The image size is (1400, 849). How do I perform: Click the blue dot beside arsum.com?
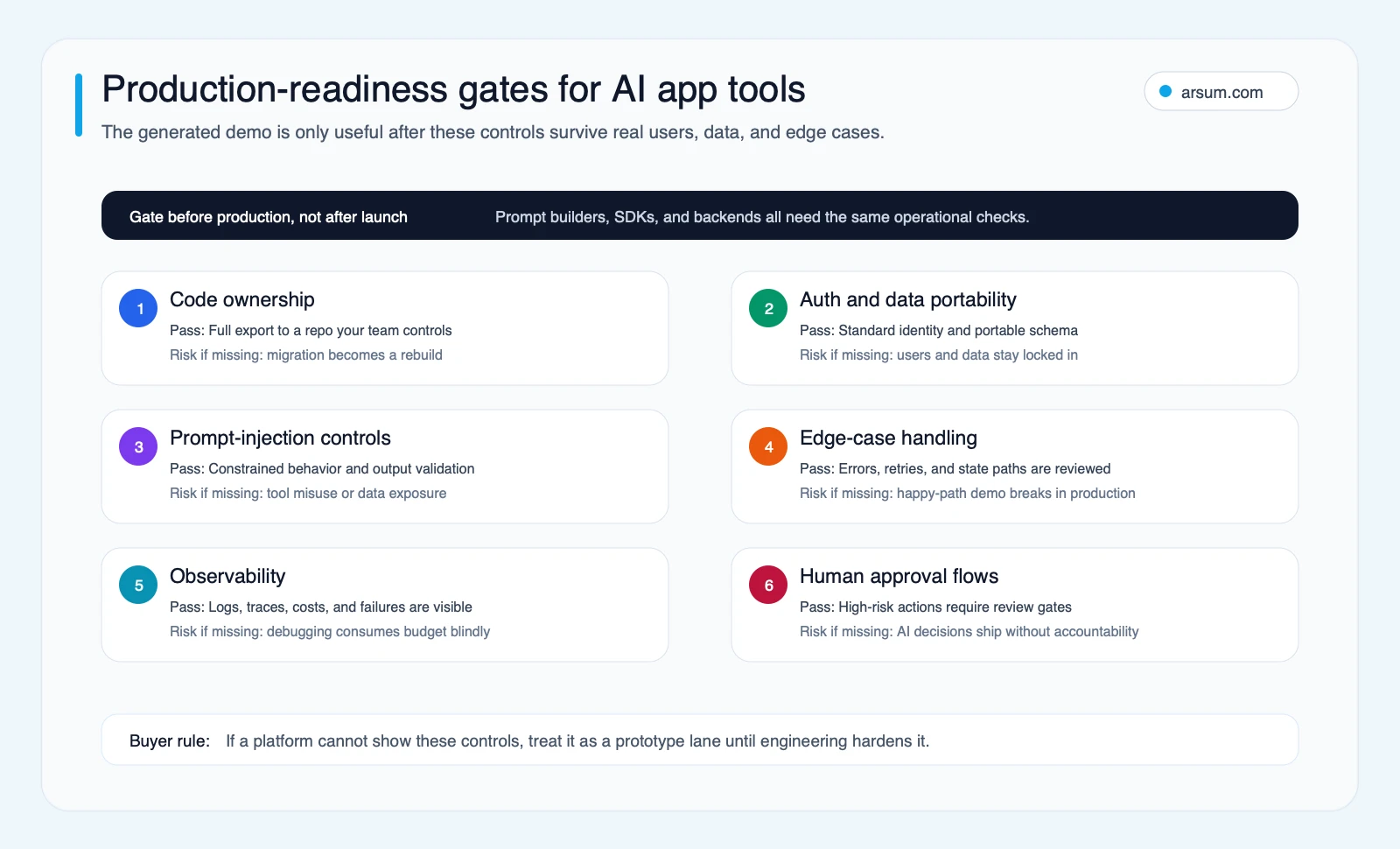pos(1165,91)
